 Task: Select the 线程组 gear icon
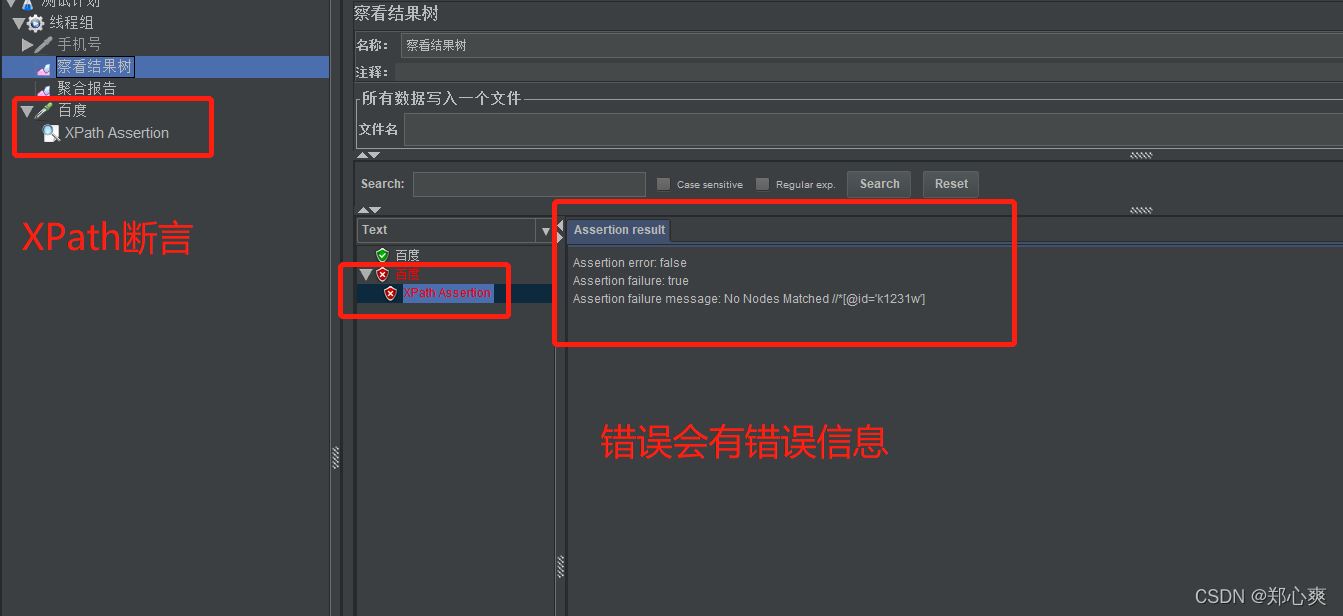pos(36,23)
